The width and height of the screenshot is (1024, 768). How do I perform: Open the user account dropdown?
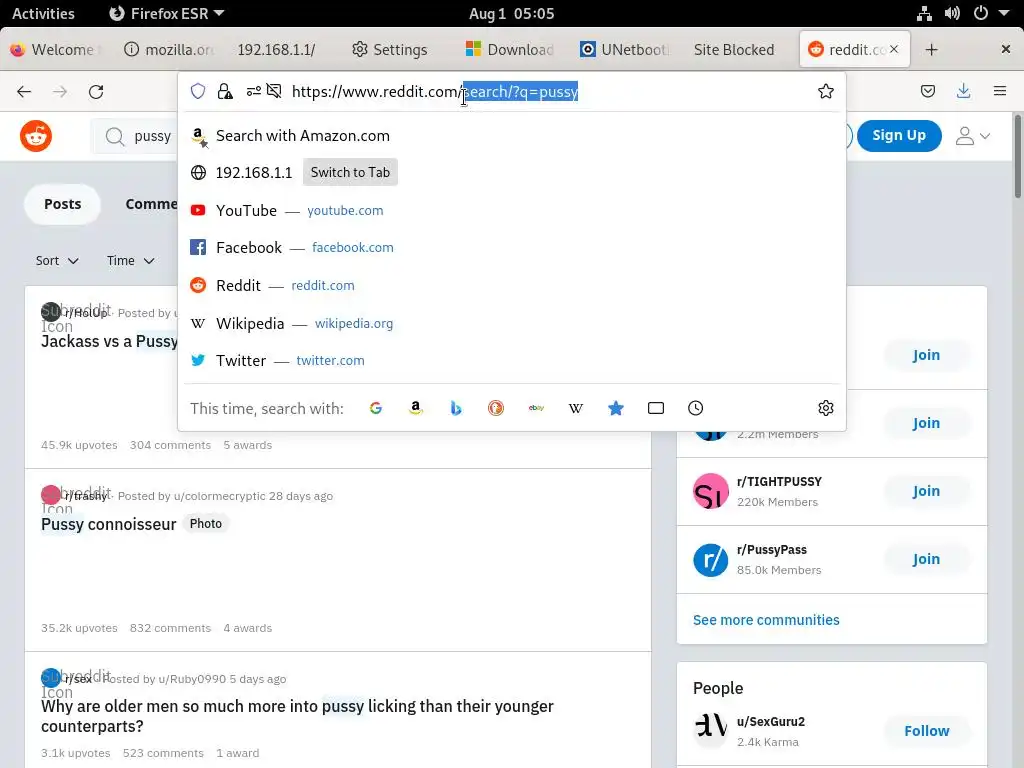pos(972,136)
